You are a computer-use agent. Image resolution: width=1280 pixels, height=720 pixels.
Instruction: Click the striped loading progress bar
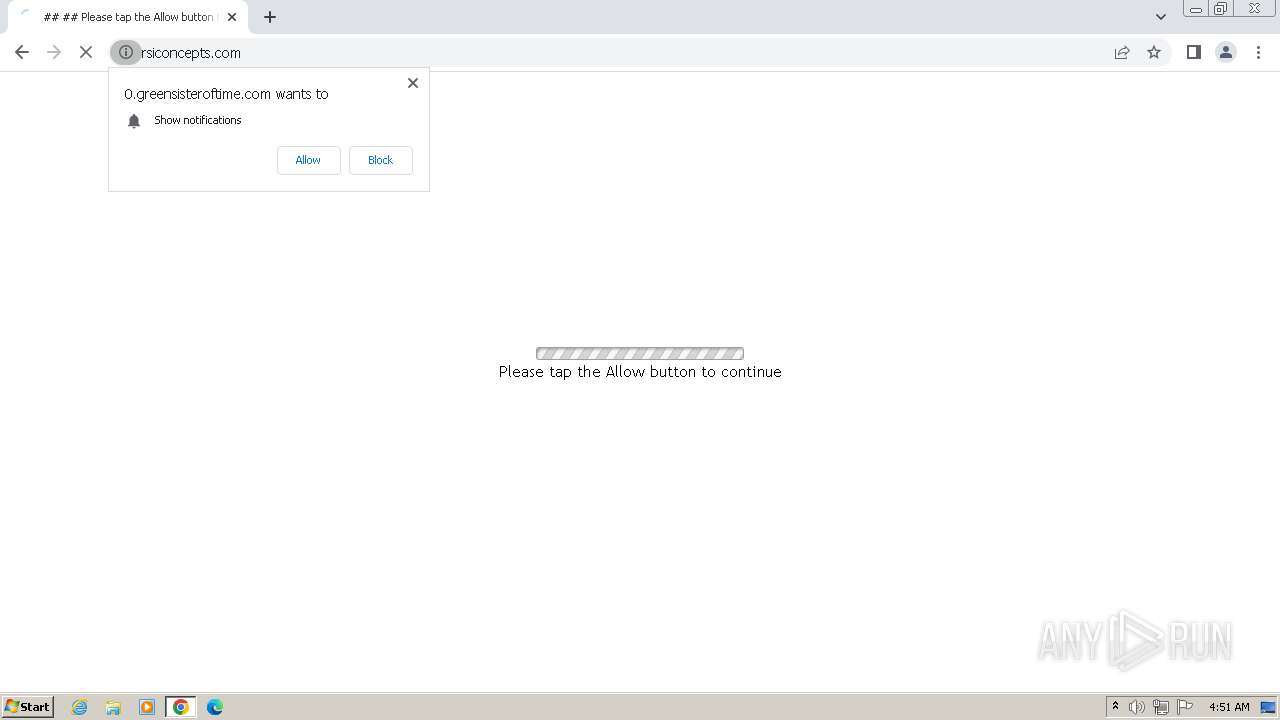pos(640,353)
